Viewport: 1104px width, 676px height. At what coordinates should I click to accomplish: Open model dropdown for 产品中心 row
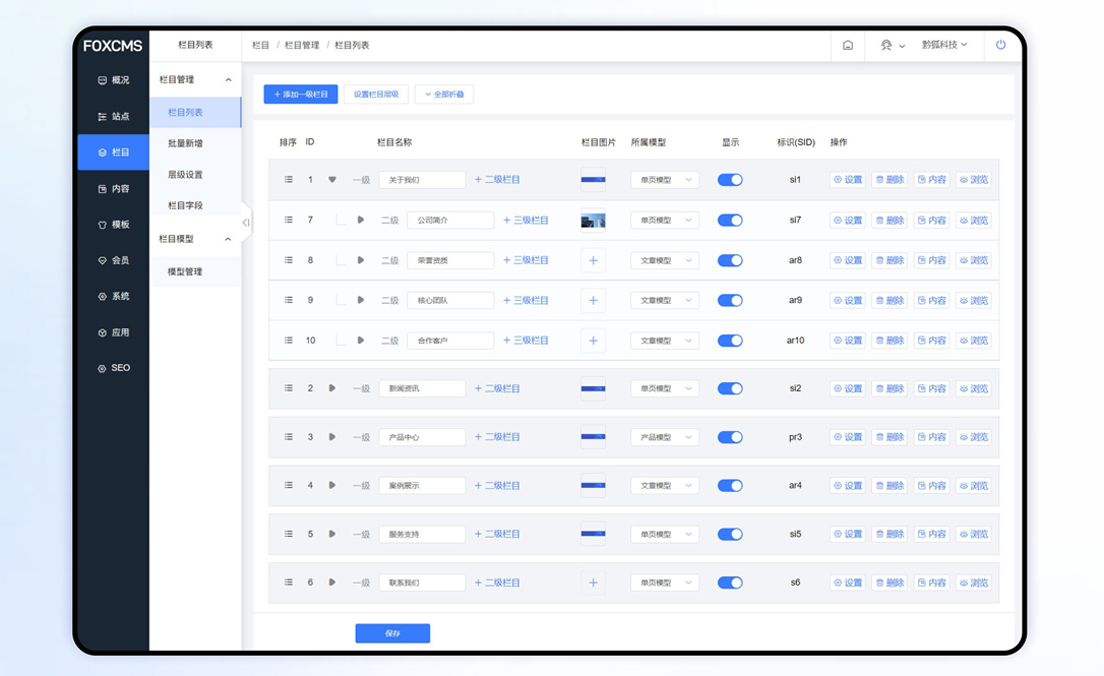point(664,437)
